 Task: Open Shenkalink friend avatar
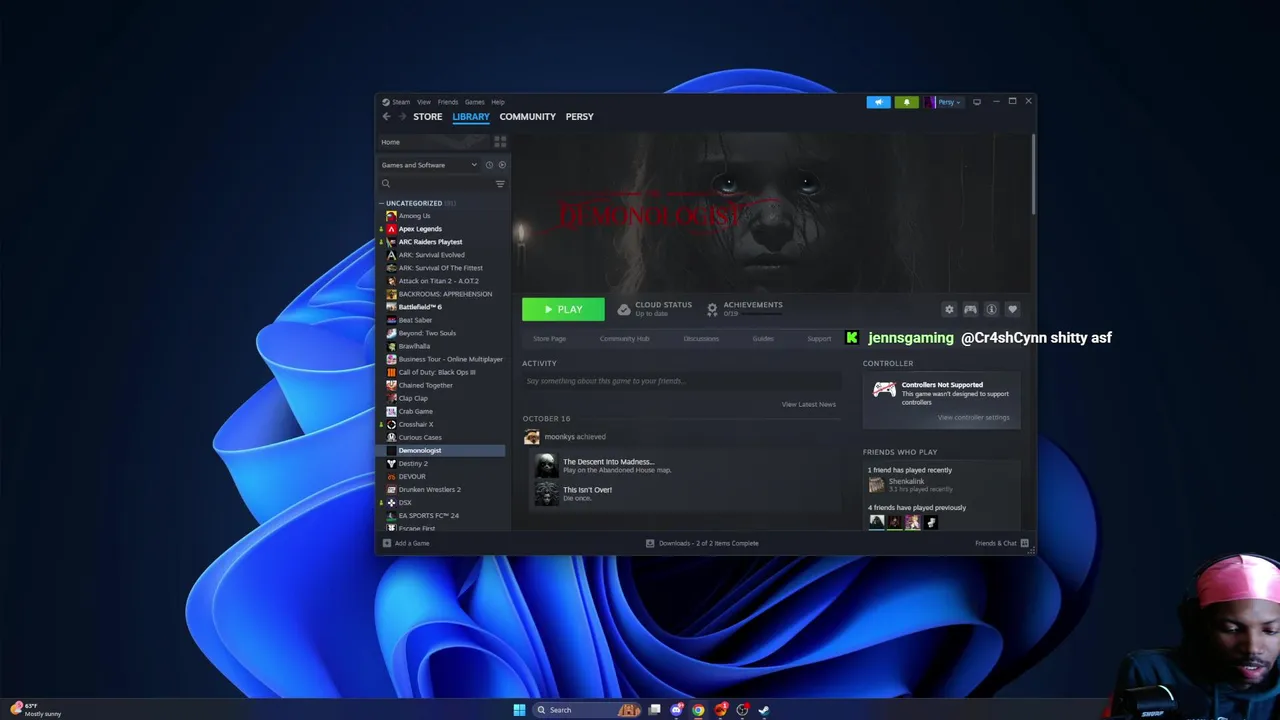point(877,485)
